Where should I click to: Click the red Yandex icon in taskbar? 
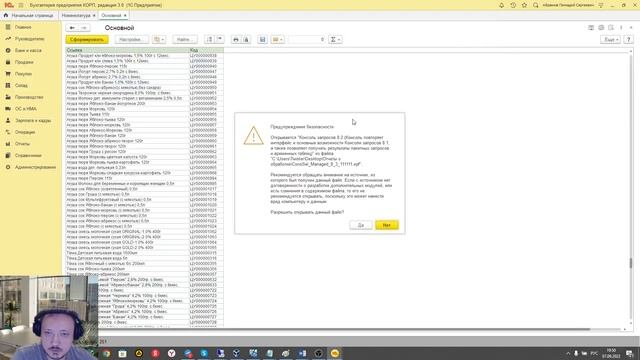pos(156,353)
